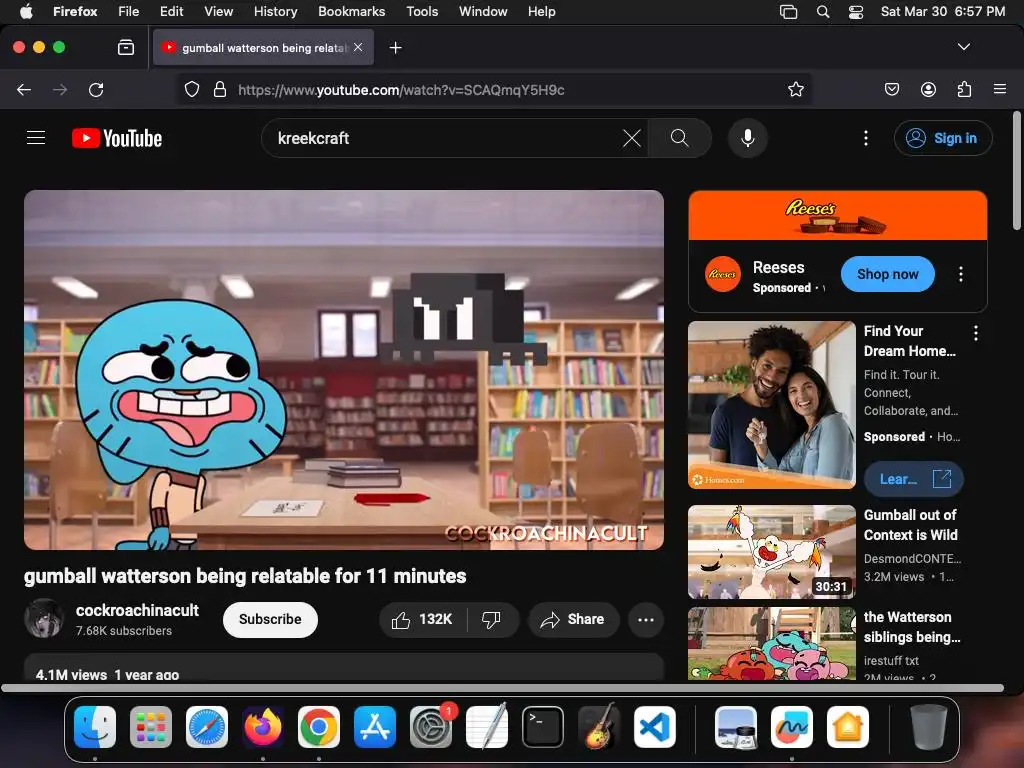Open Google Chrome from the dock
Image resolution: width=1024 pixels, height=768 pixels.
(319, 727)
